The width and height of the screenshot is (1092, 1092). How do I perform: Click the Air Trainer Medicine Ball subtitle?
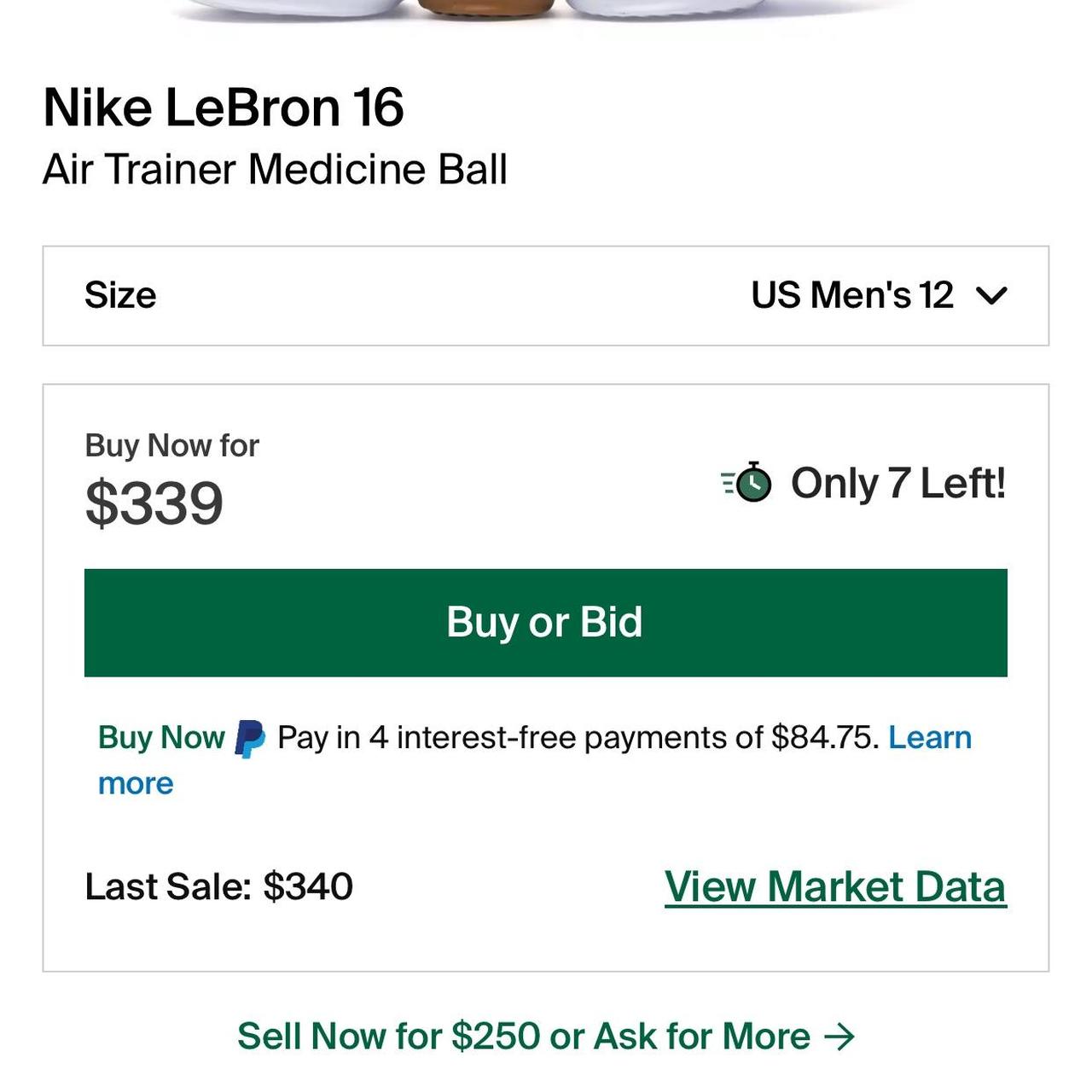tap(276, 170)
